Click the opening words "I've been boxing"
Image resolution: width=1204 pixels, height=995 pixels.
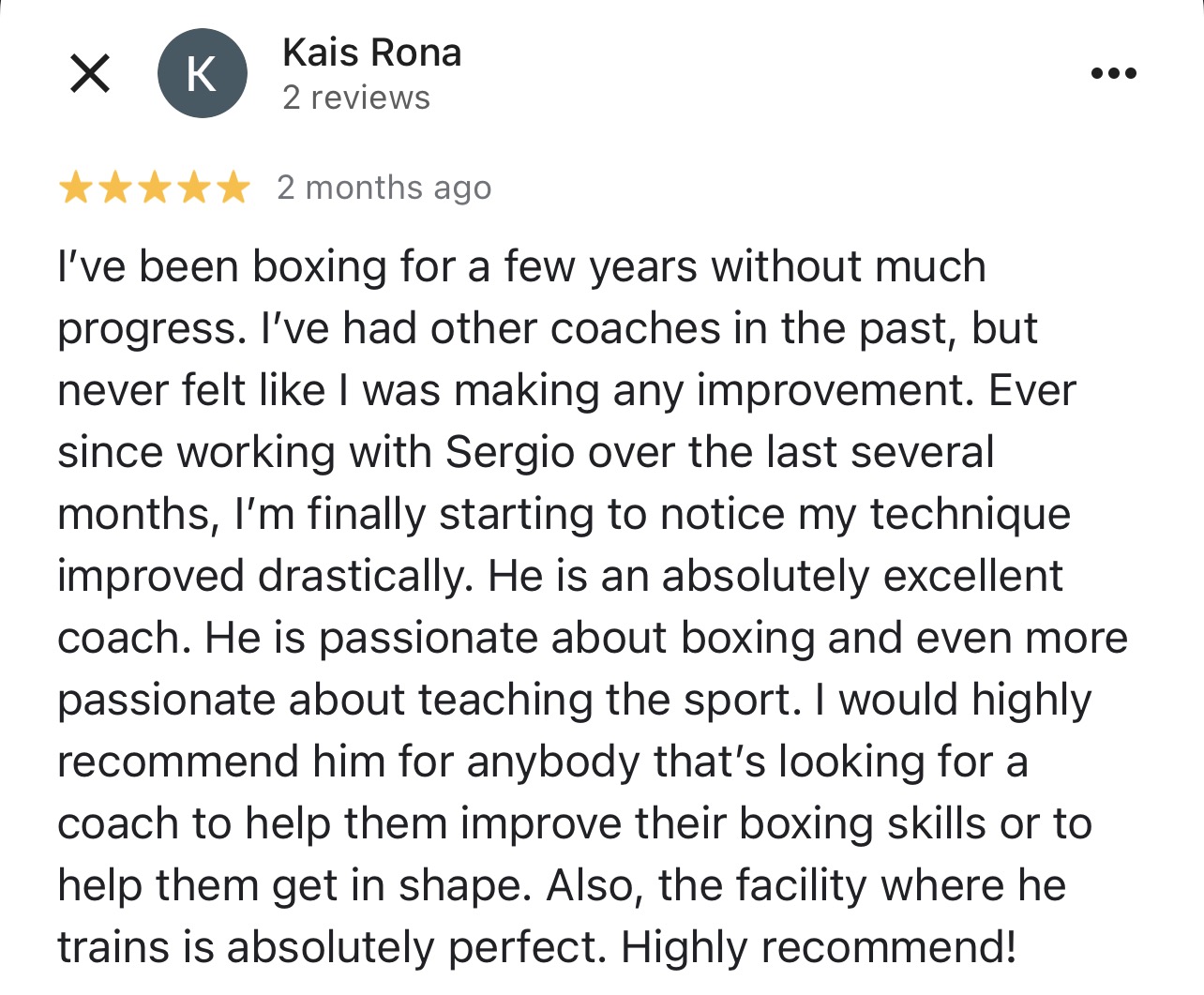[221, 267]
